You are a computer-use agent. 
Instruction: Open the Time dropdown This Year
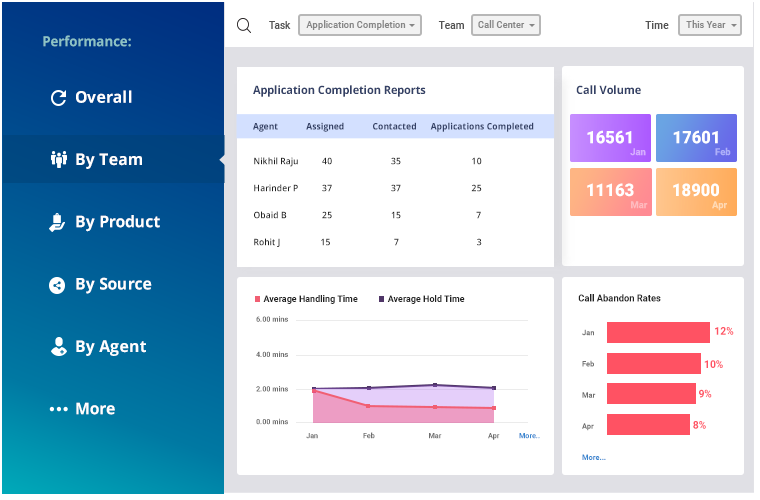click(710, 25)
